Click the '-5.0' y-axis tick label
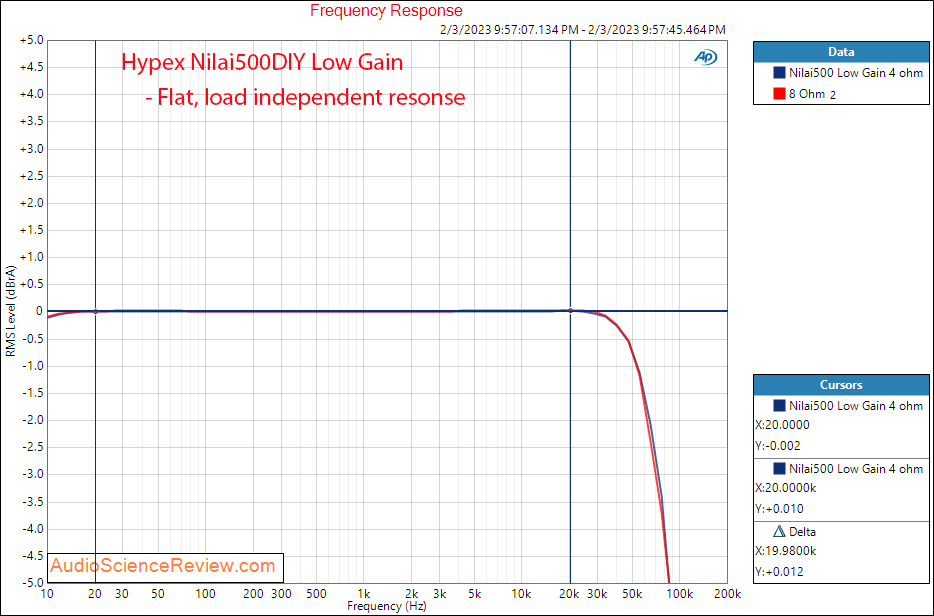This screenshot has height=616, width=934. (x=32, y=583)
